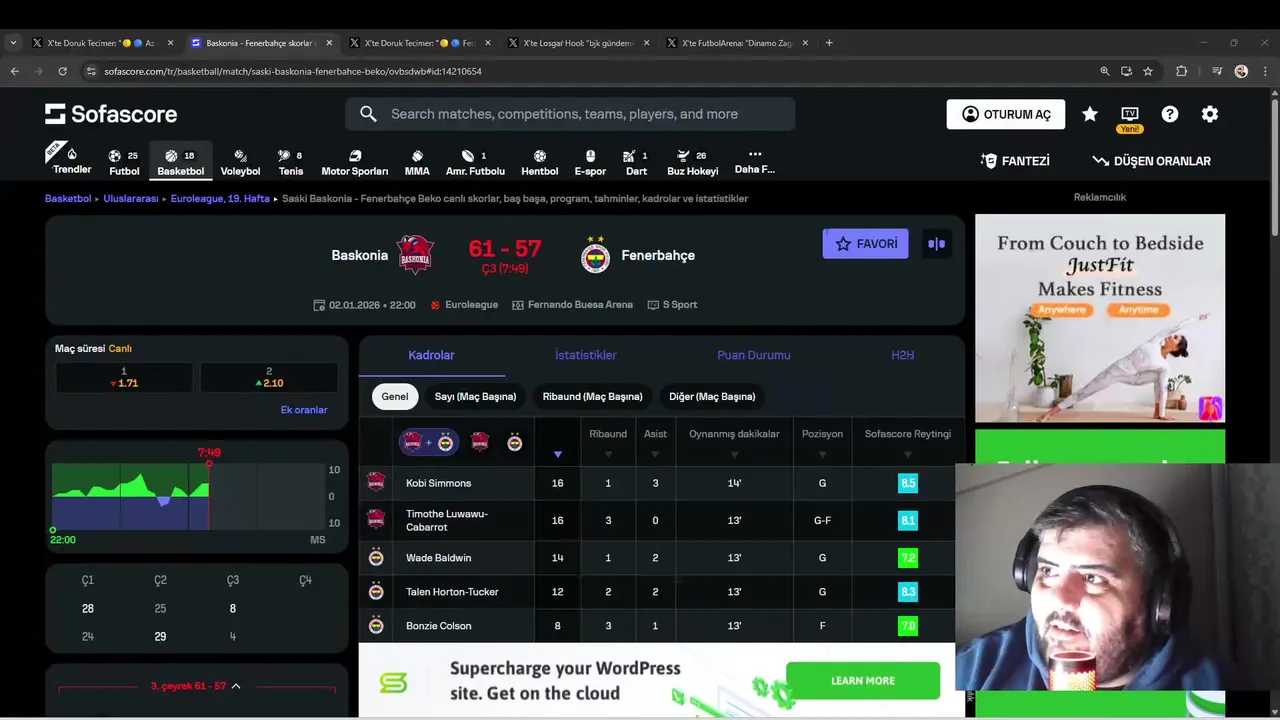1280x720 pixels.
Task: Open the Hentbol sport section
Action: [x=539, y=162]
